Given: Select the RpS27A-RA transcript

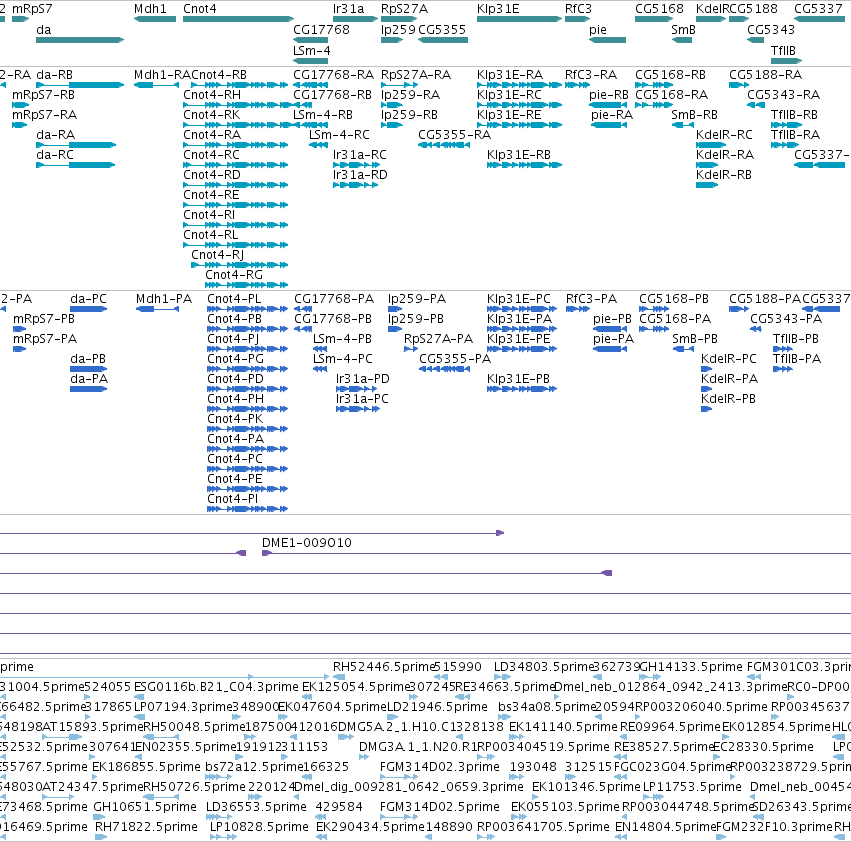Looking at the screenshot, I should (x=416, y=74).
